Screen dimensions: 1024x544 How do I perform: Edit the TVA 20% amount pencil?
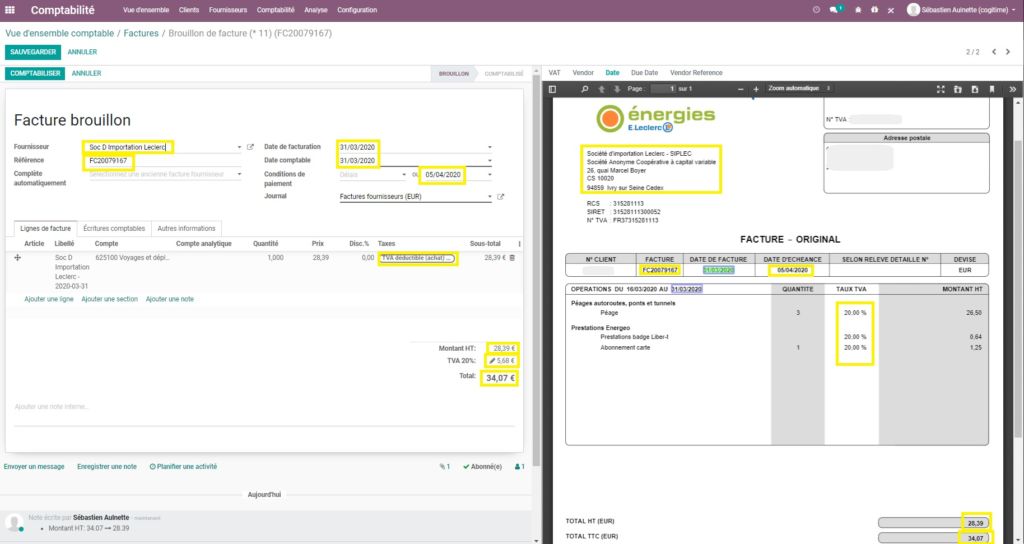[492, 360]
